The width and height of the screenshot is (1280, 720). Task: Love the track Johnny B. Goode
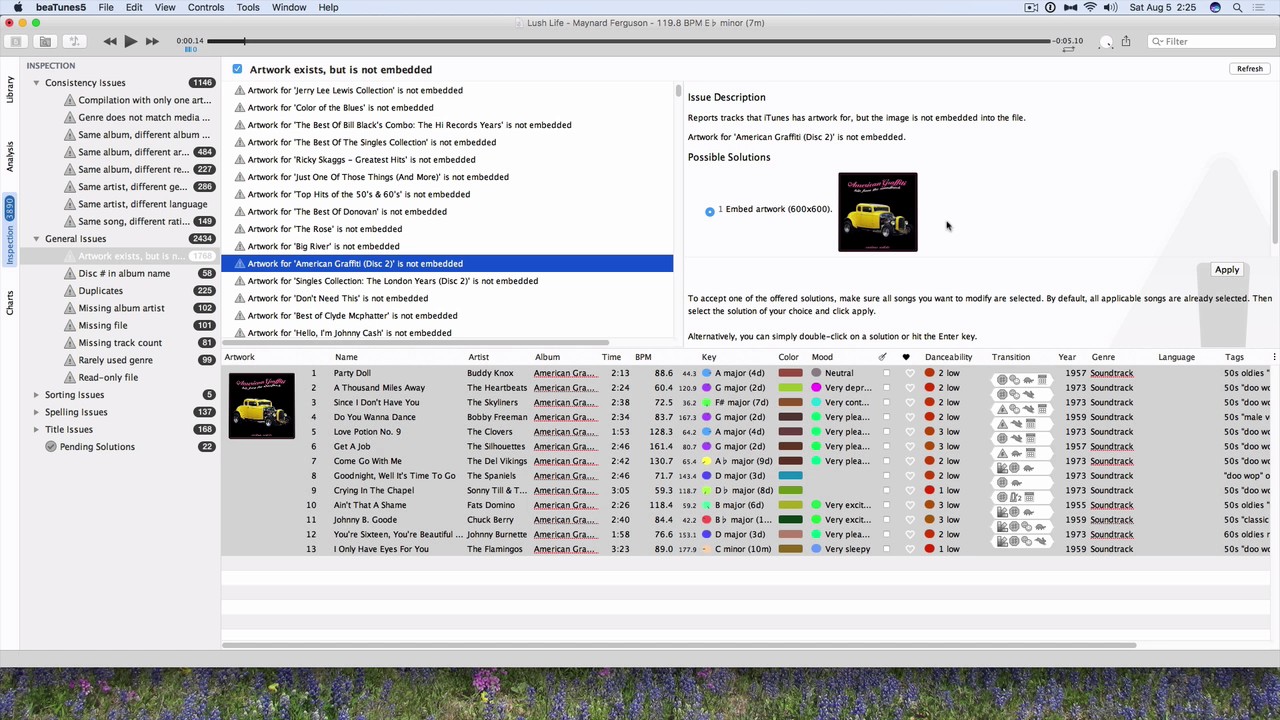pos(909,520)
